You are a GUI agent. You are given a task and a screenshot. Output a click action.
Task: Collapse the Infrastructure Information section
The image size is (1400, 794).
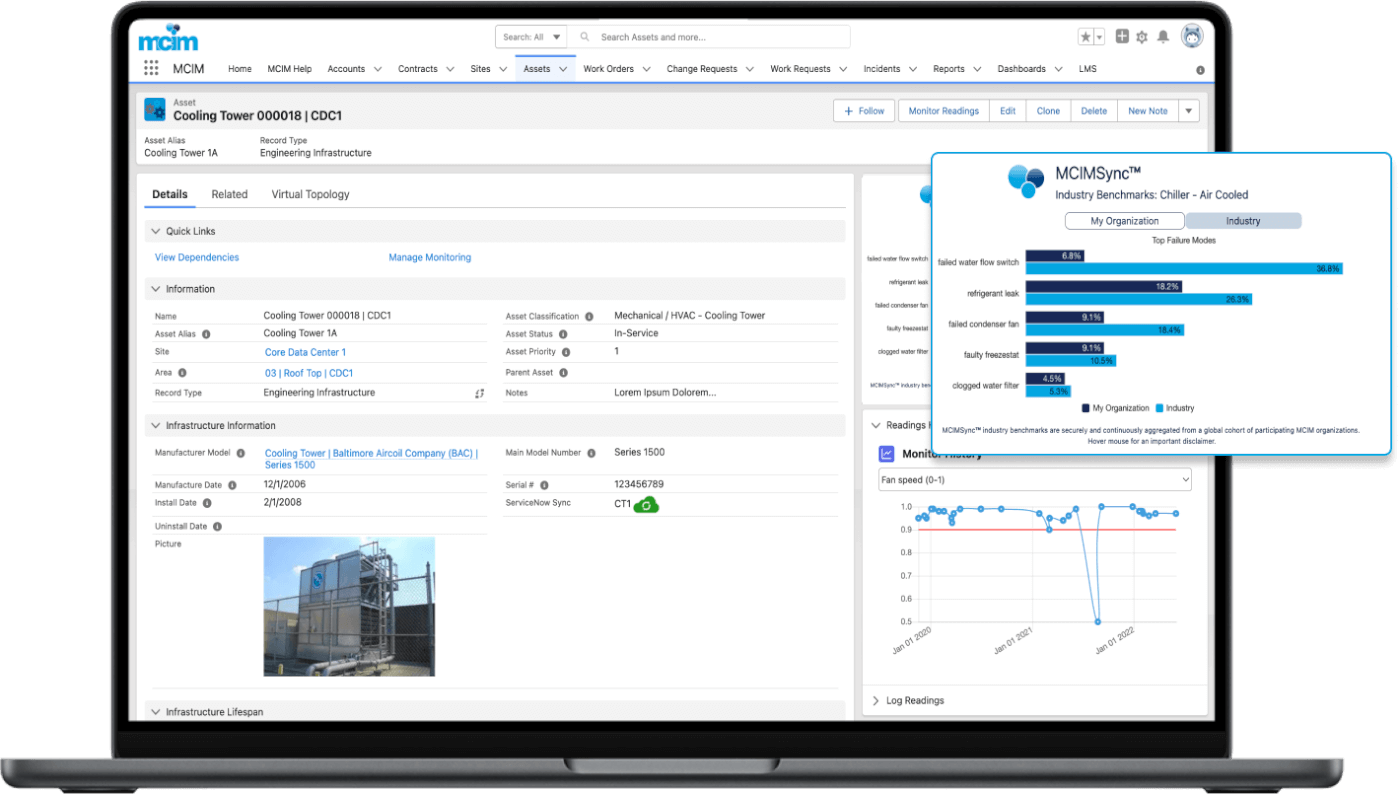point(156,426)
